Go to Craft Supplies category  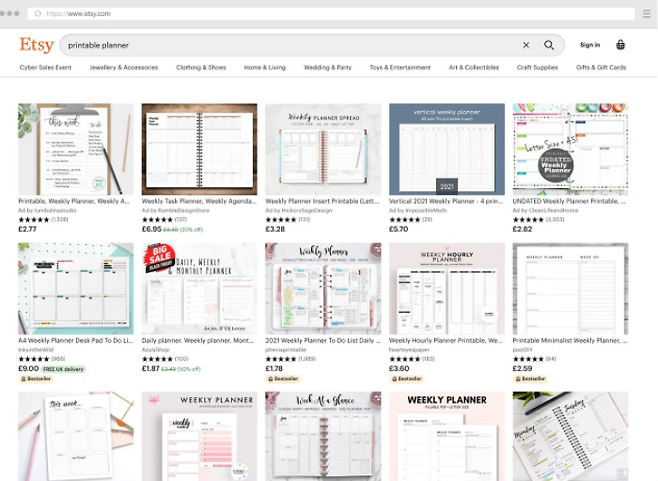537,68
